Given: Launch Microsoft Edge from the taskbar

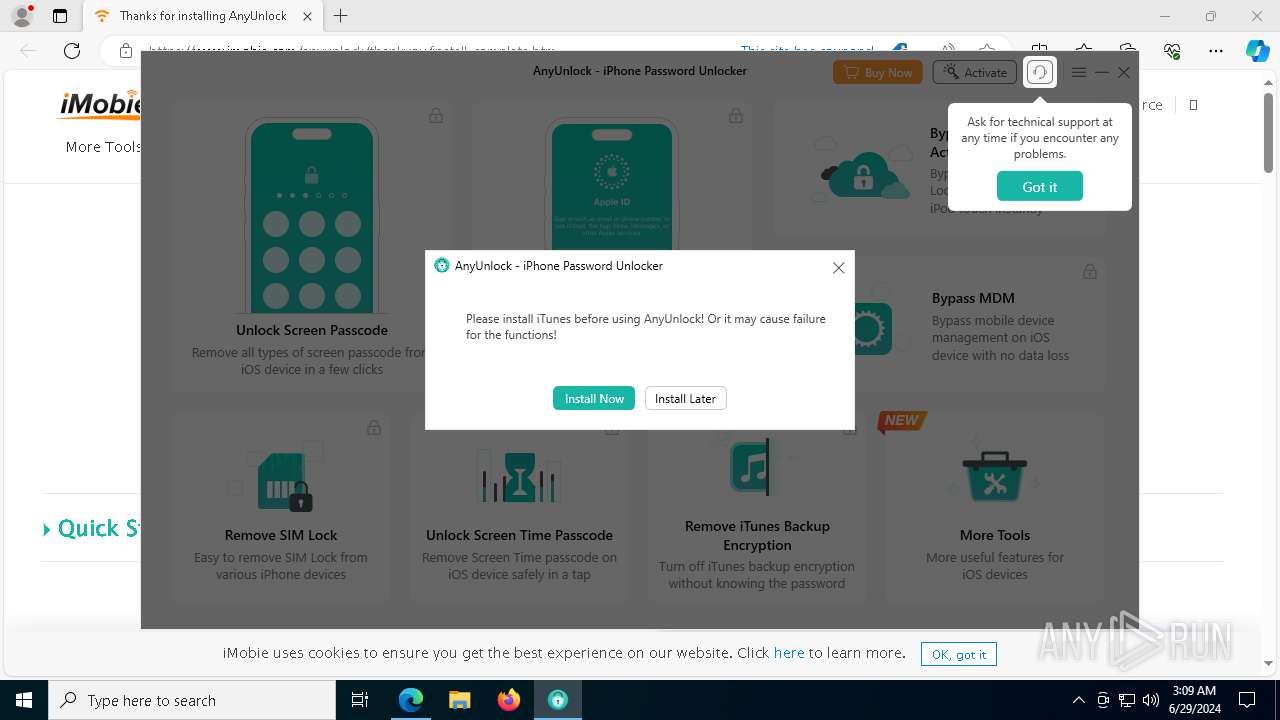Looking at the screenshot, I should click(x=411, y=700).
